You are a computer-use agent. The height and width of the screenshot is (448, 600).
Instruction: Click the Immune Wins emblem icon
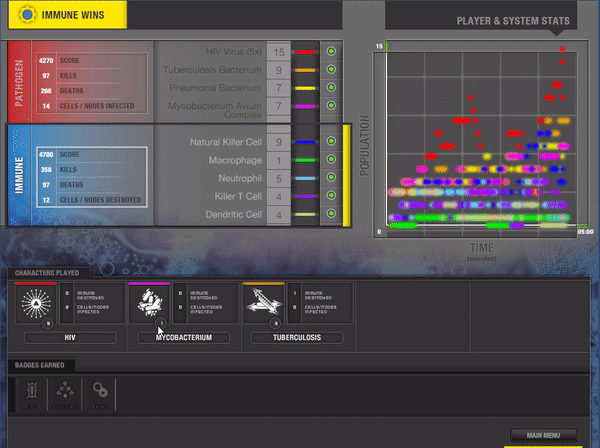(27, 15)
